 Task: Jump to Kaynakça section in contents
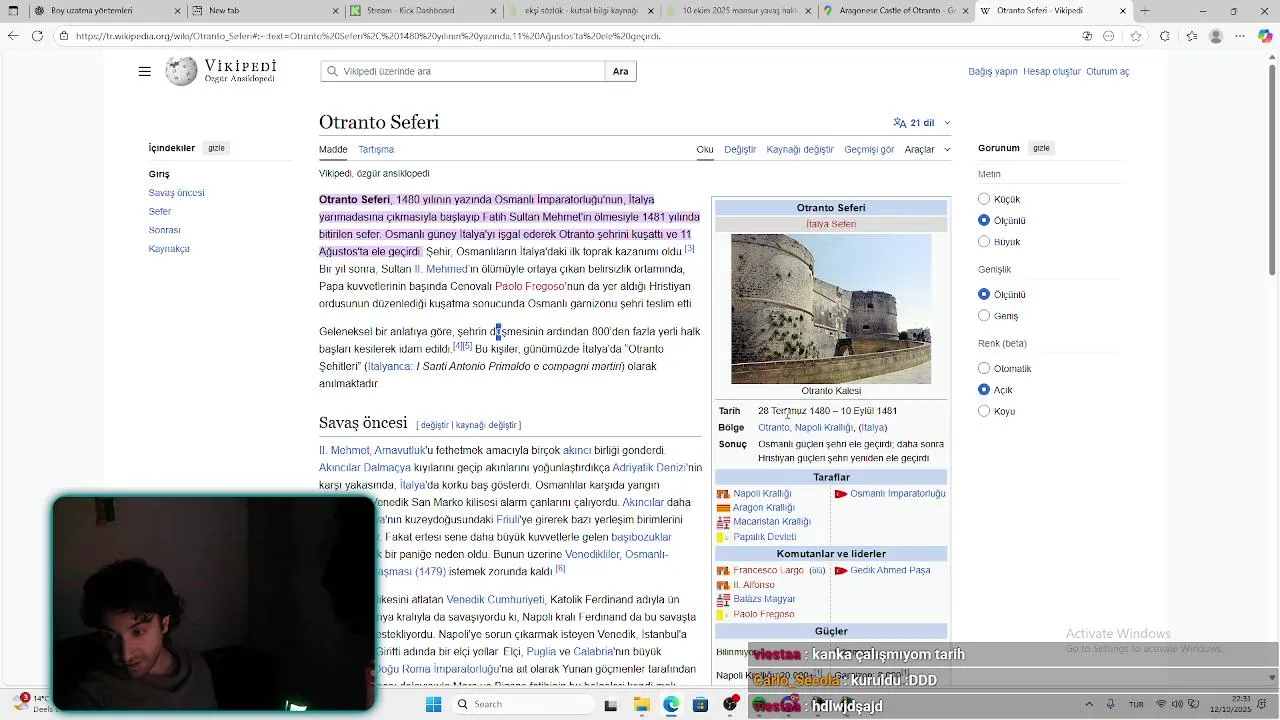pos(169,248)
